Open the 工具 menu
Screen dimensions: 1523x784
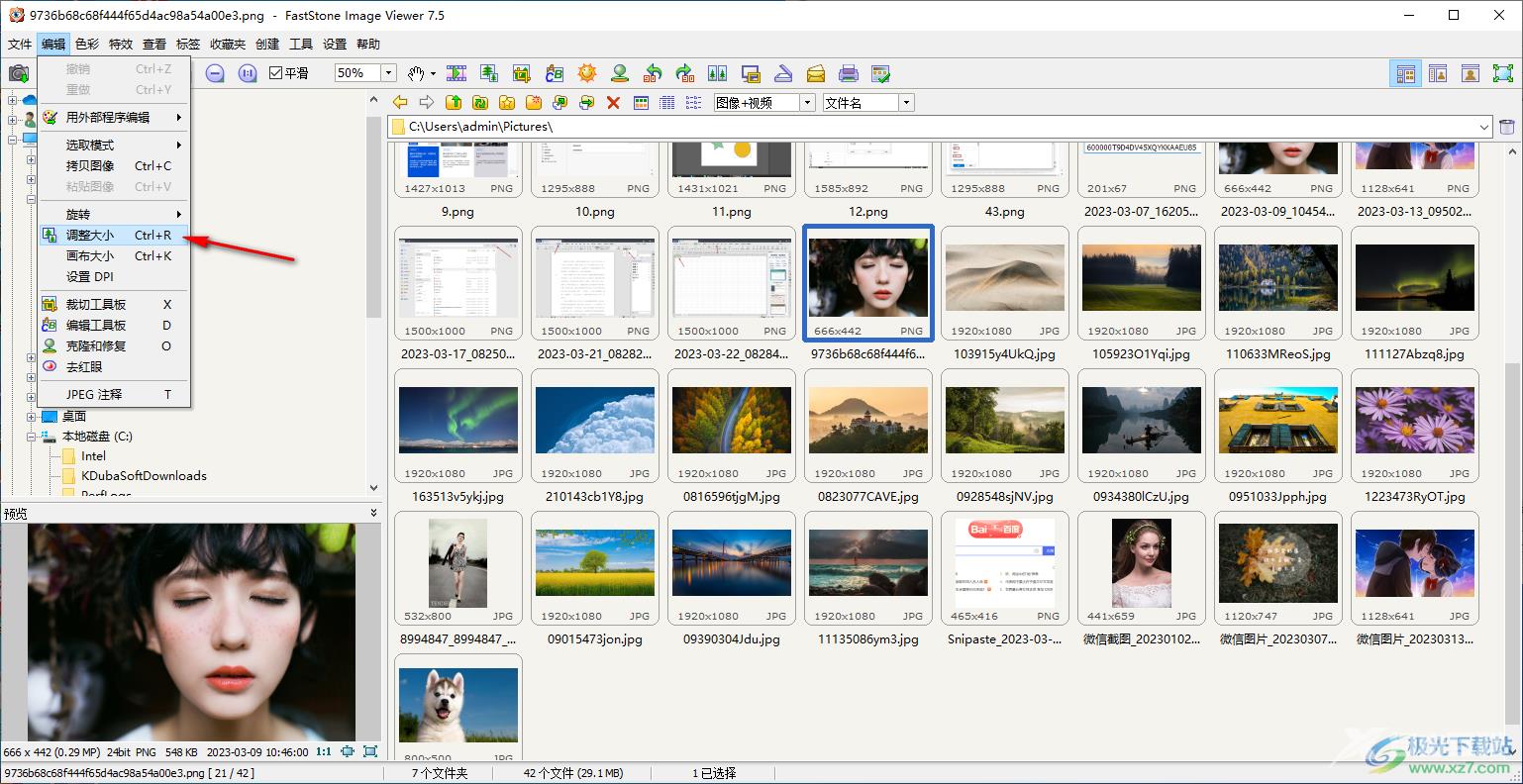pos(301,44)
